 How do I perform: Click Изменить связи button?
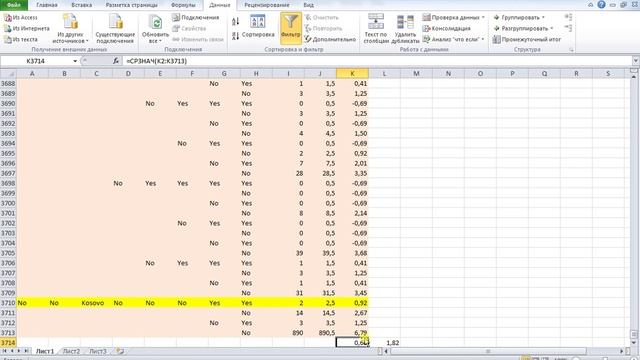click(198, 40)
